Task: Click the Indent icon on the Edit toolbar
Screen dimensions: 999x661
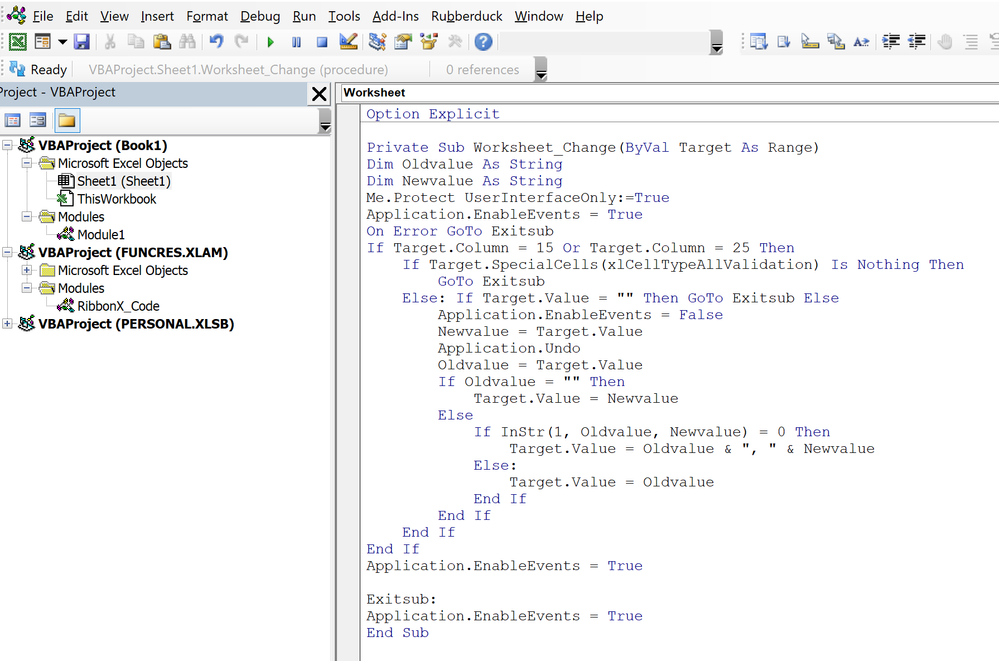Action: click(x=892, y=41)
